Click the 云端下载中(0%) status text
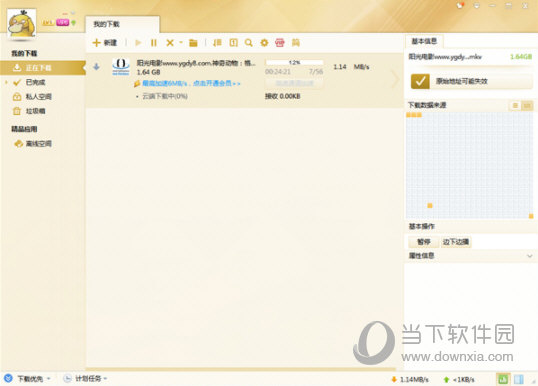The width and height of the screenshot is (538, 386). (165, 96)
